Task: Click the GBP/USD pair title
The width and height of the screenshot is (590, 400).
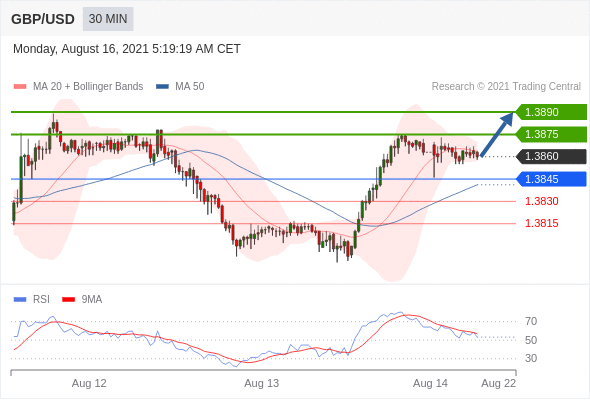Action: click(43, 19)
